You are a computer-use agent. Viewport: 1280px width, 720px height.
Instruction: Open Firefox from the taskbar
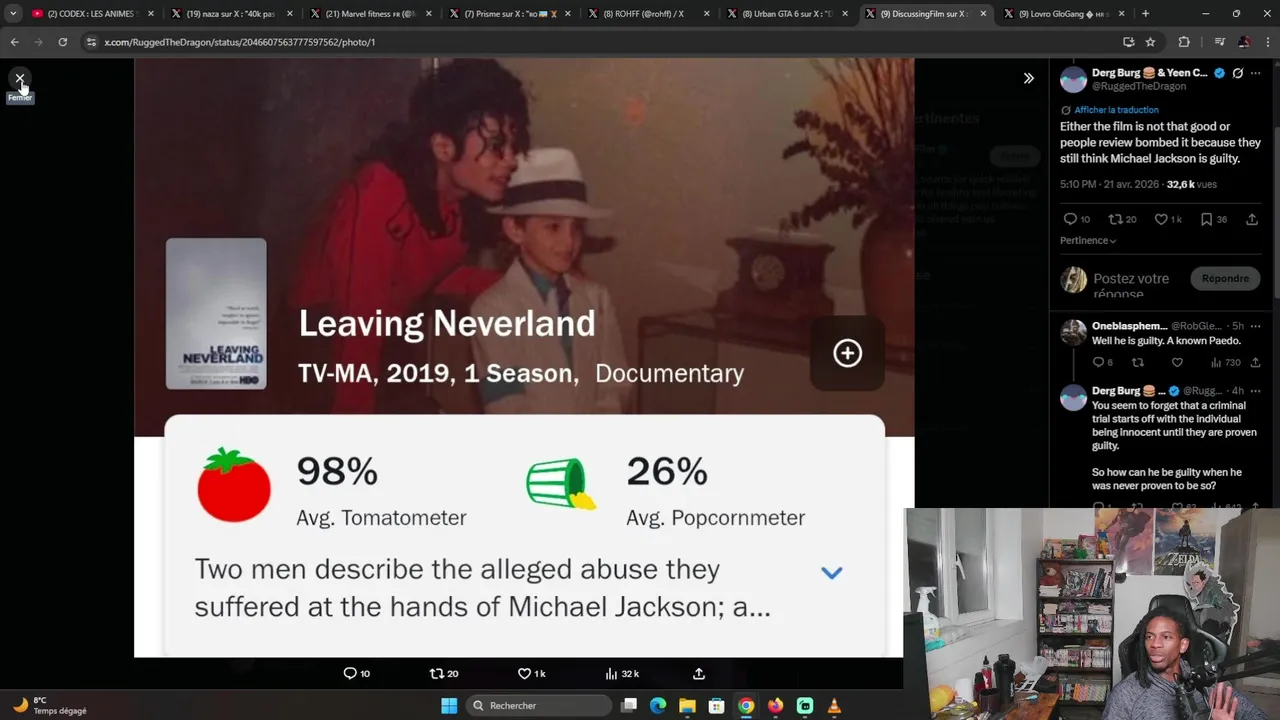pos(775,706)
